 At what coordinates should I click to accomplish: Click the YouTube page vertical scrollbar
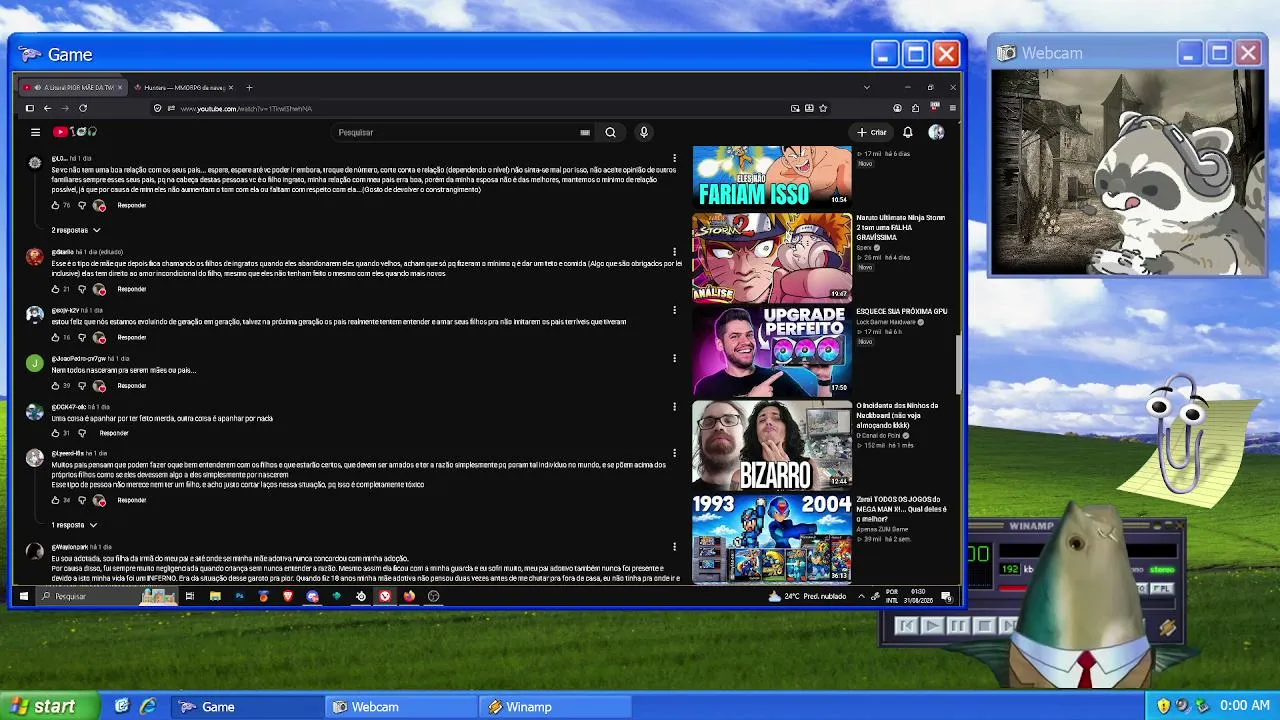(x=959, y=364)
